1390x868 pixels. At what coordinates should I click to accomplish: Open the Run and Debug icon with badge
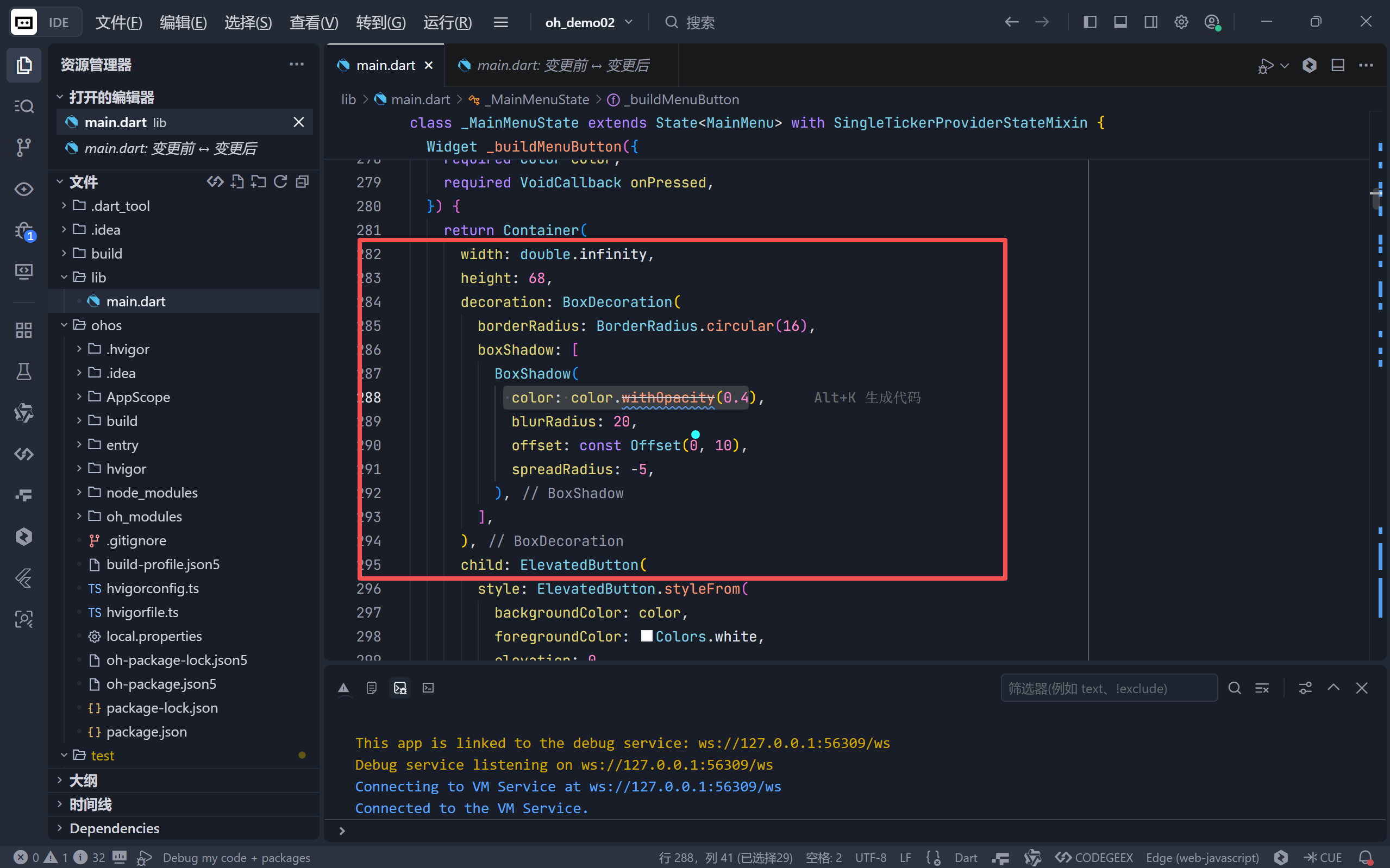click(x=23, y=231)
